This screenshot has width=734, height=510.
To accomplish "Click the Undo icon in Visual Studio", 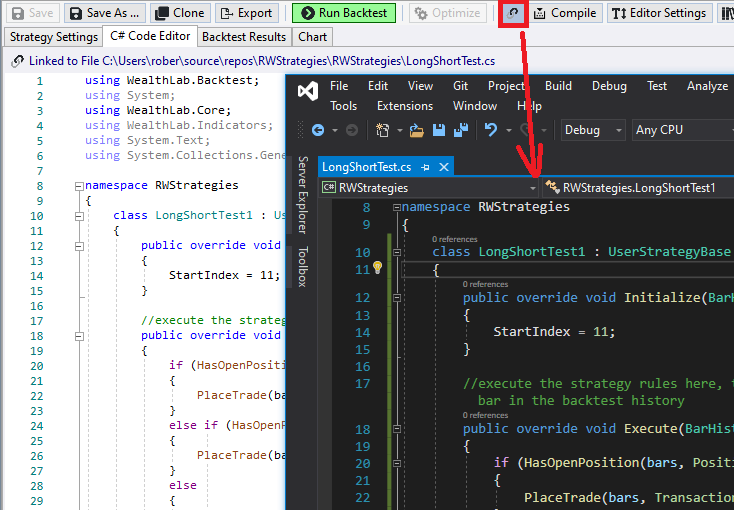I will coord(491,129).
